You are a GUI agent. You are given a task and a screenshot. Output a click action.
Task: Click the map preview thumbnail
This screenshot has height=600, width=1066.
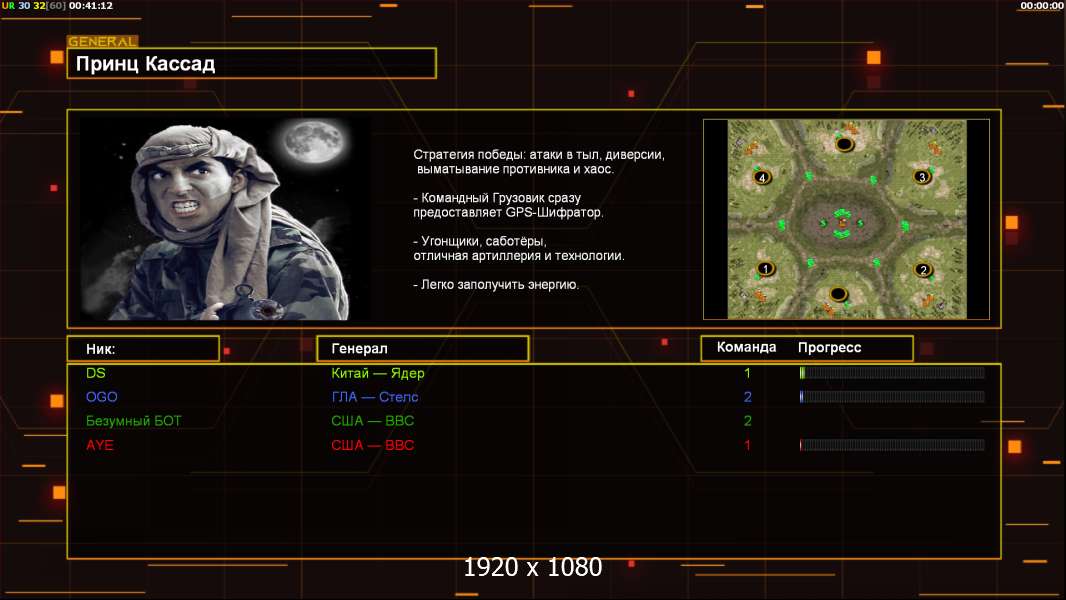[x=846, y=219]
